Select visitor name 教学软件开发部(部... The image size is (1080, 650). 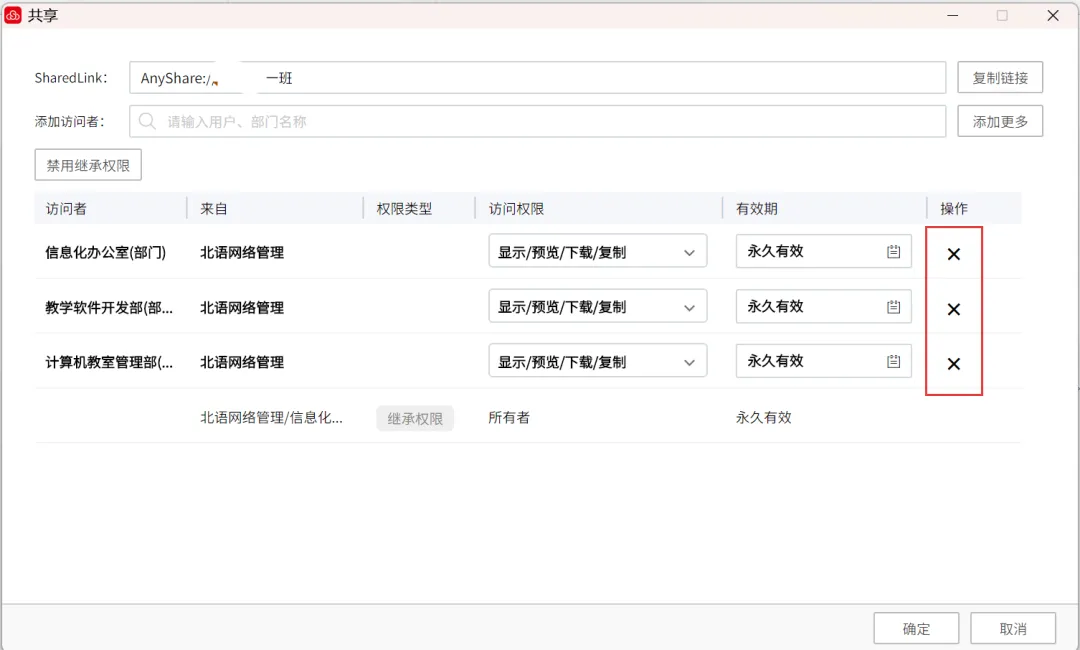[x=109, y=308]
